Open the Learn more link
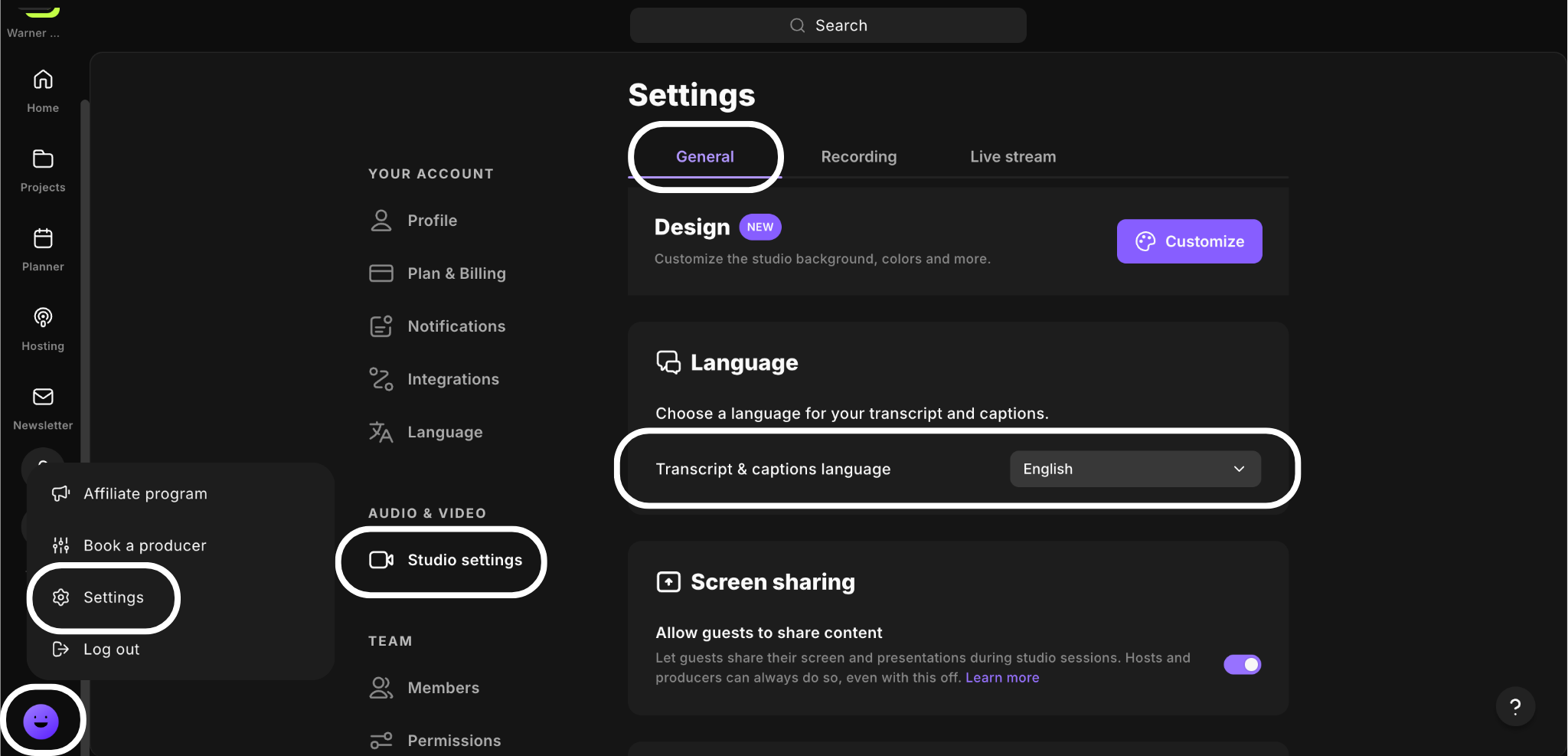 tap(1002, 677)
